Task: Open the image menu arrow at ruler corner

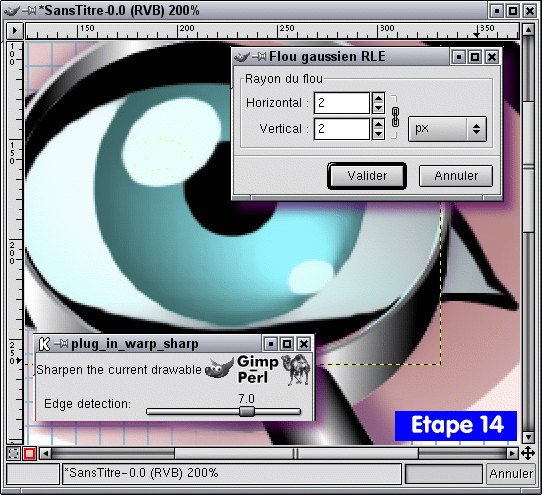Action: tap(15, 31)
